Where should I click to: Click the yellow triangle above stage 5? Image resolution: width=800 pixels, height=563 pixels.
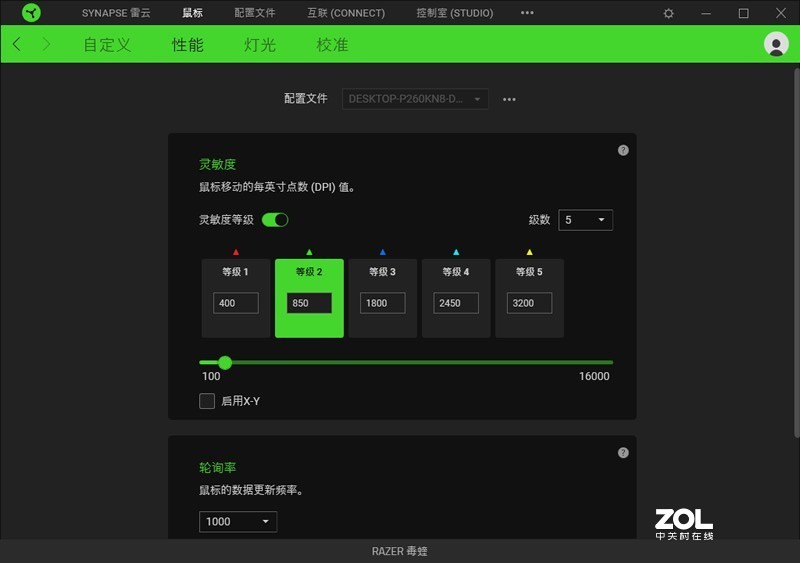click(x=530, y=252)
